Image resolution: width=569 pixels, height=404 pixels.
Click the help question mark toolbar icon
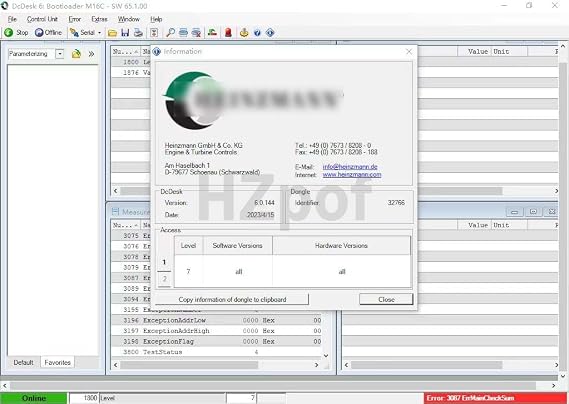(257, 33)
